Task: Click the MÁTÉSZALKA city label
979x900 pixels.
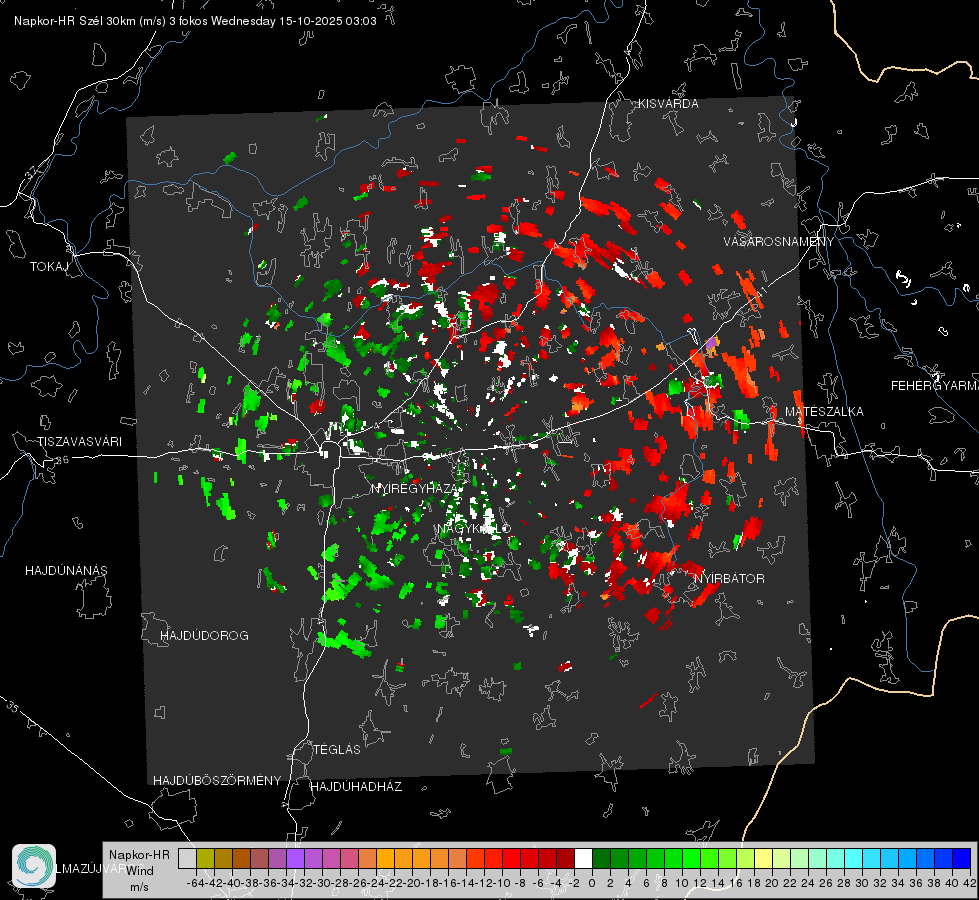Action: click(824, 412)
